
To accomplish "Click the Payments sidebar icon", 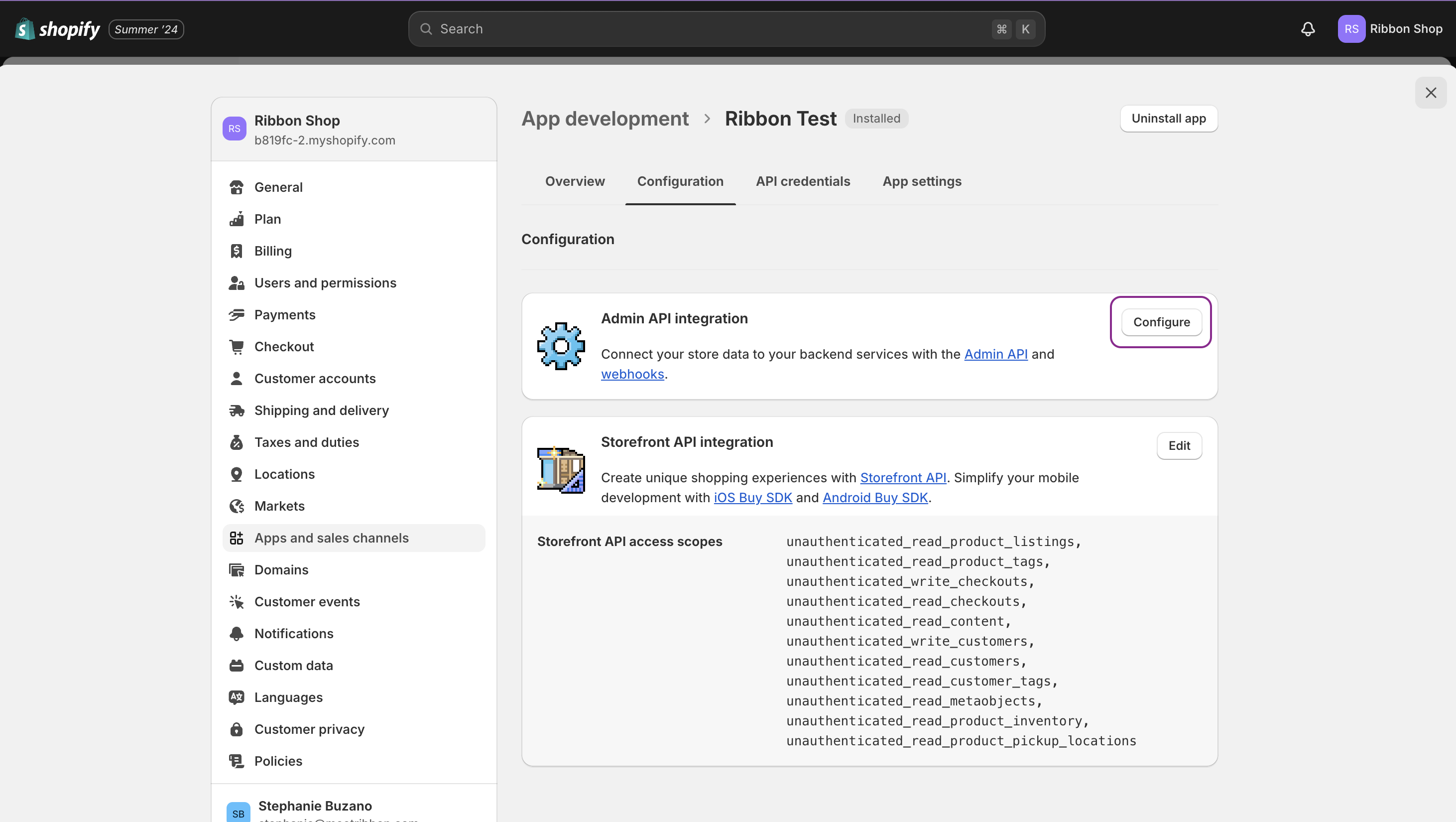I will (237, 314).
